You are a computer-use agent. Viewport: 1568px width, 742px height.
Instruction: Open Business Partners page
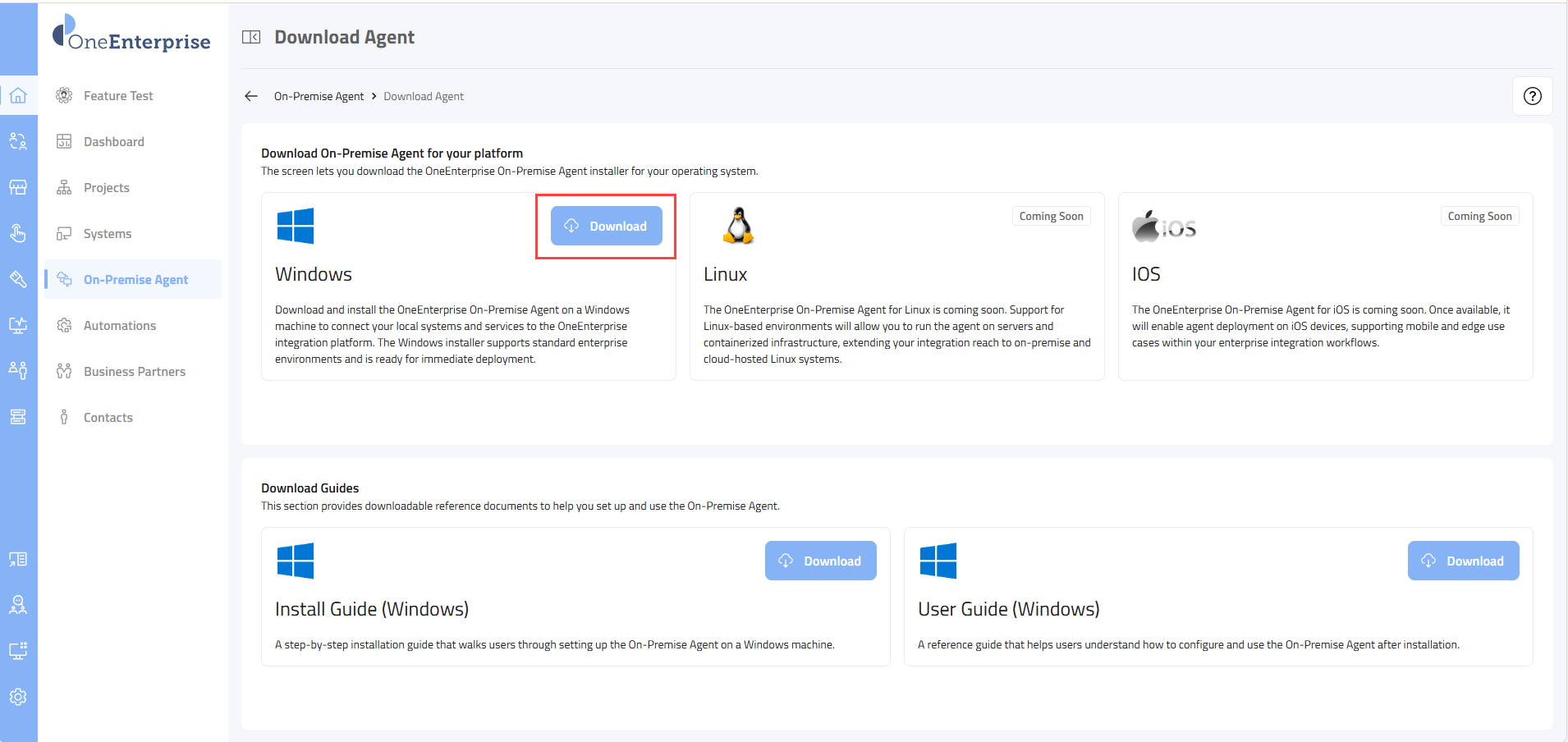pos(134,372)
